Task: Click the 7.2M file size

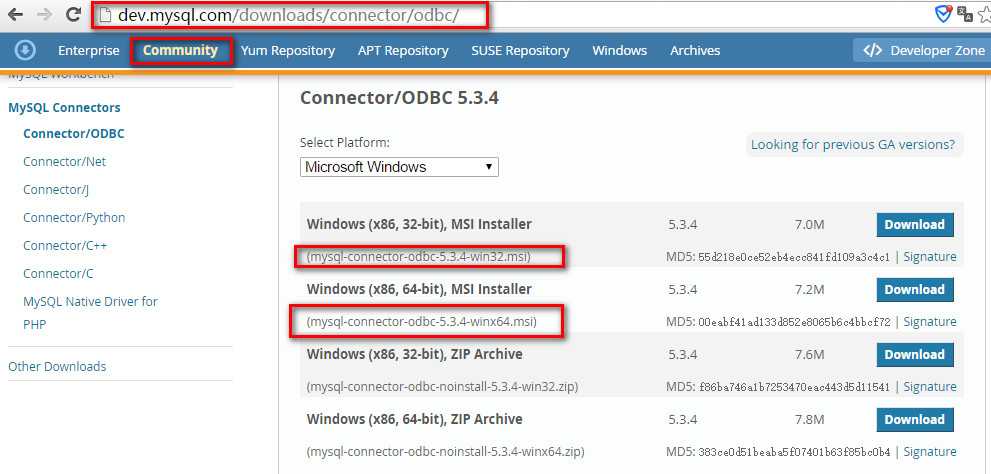Action: pos(809,290)
